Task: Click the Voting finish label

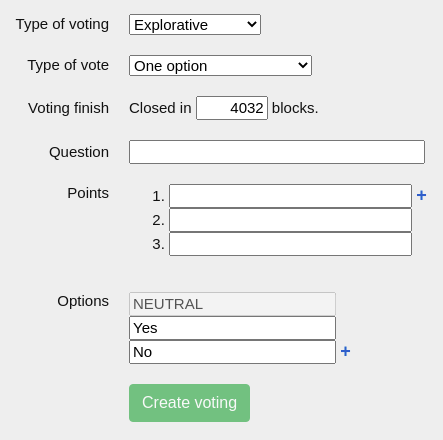Action: click(68, 108)
